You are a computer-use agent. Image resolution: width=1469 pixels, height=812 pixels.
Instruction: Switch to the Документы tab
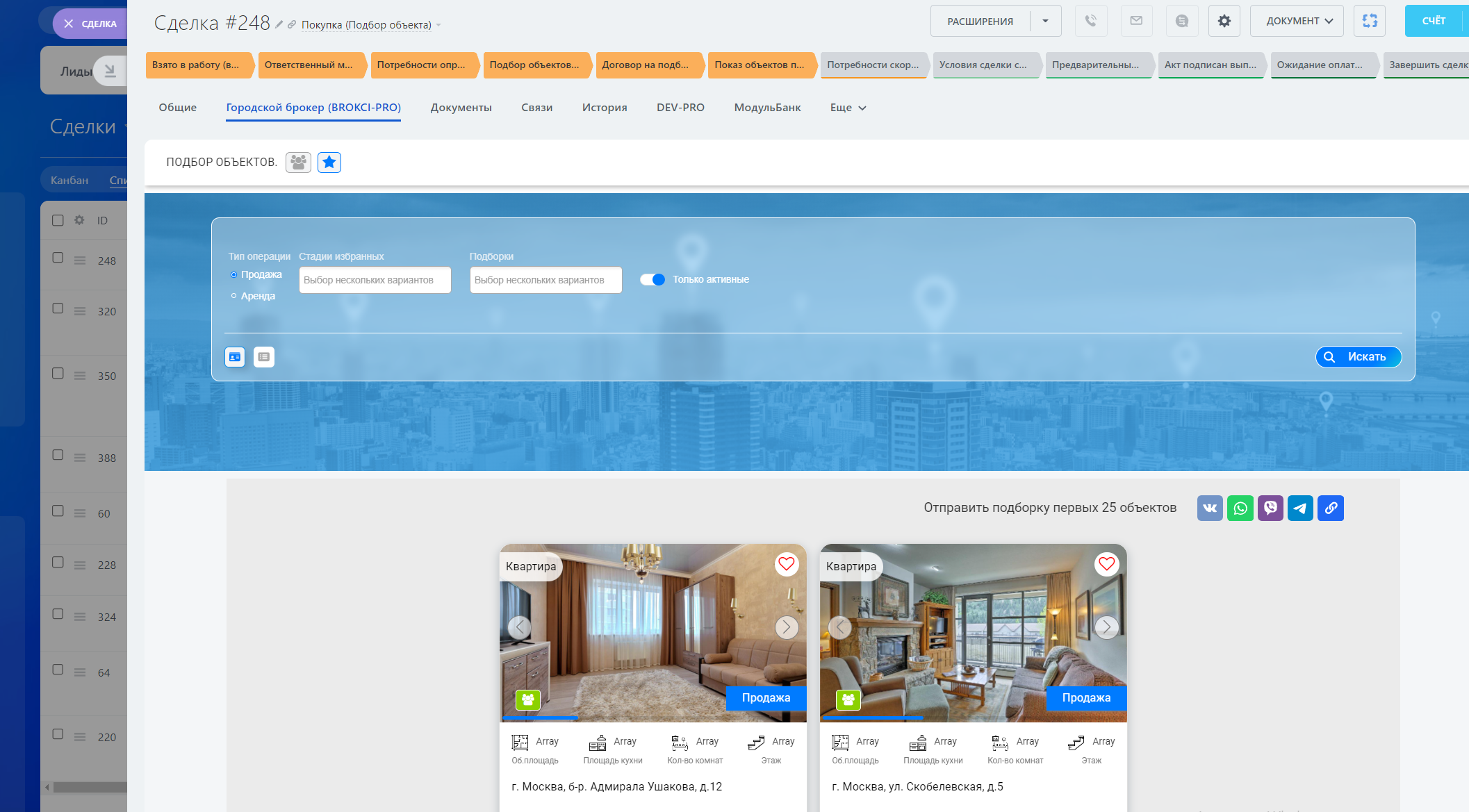tap(461, 108)
